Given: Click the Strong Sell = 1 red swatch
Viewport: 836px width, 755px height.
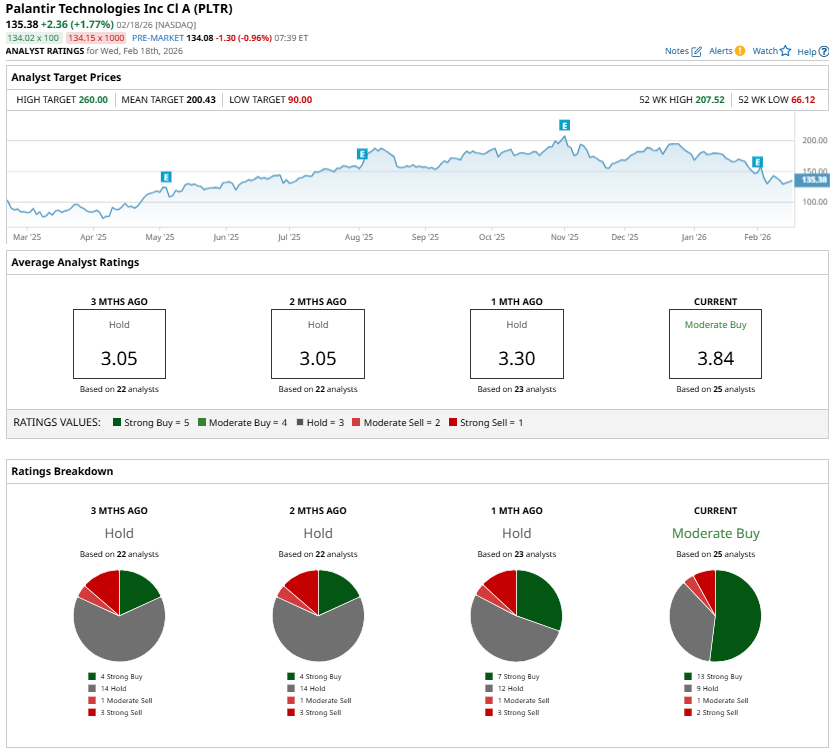Looking at the screenshot, I should coord(455,423).
